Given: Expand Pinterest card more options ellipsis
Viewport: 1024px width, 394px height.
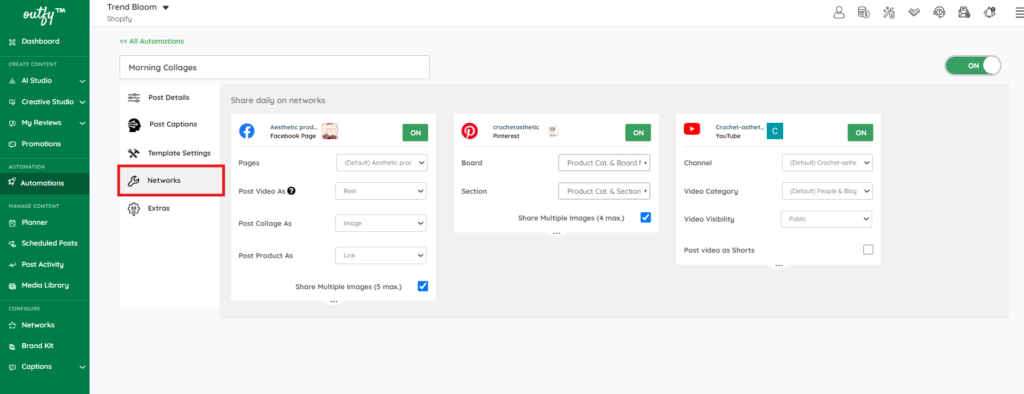Looking at the screenshot, I should pyautogui.click(x=556, y=233).
